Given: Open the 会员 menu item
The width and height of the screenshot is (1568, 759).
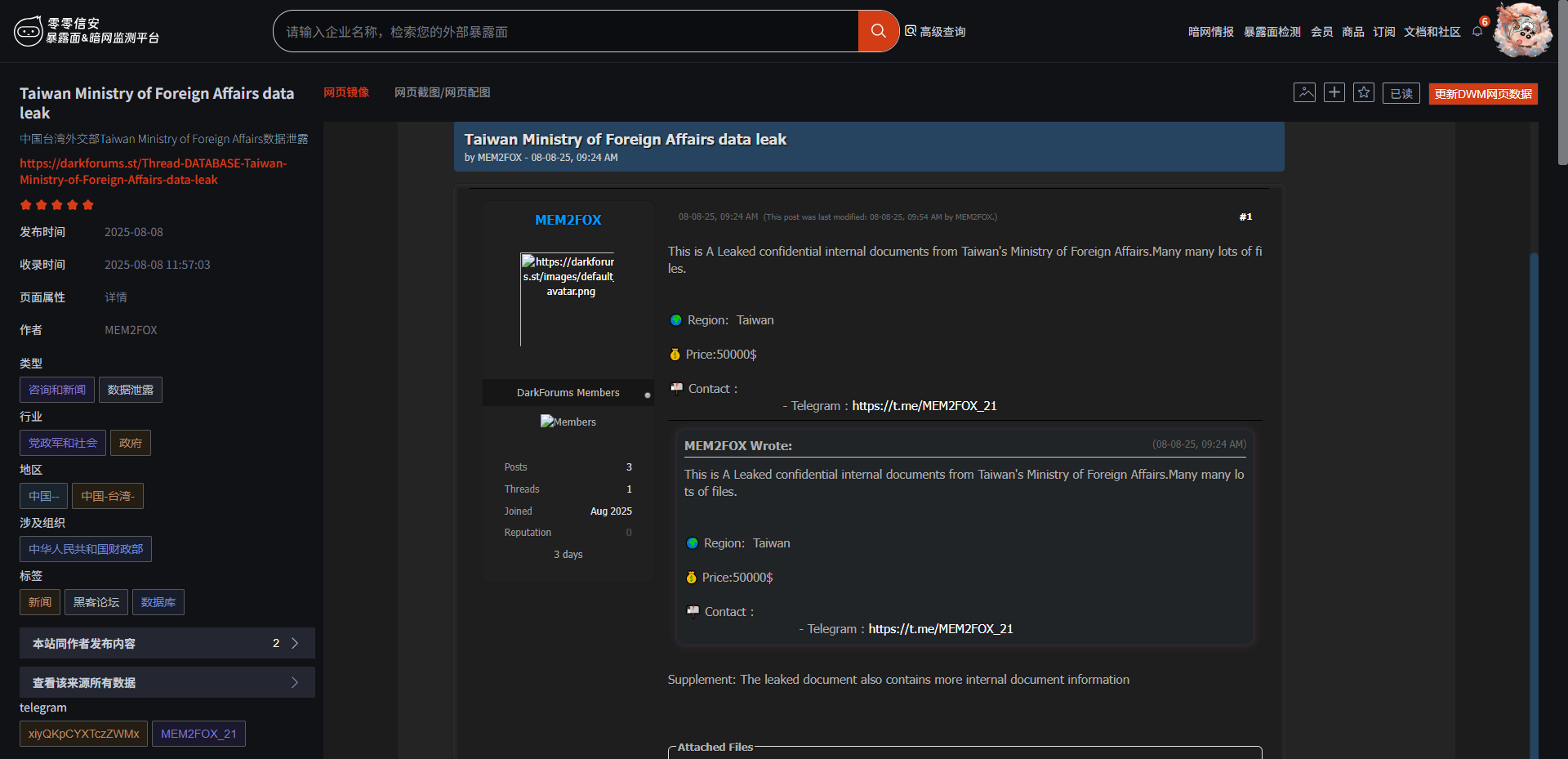Looking at the screenshot, I should (x=1322, y=32).
